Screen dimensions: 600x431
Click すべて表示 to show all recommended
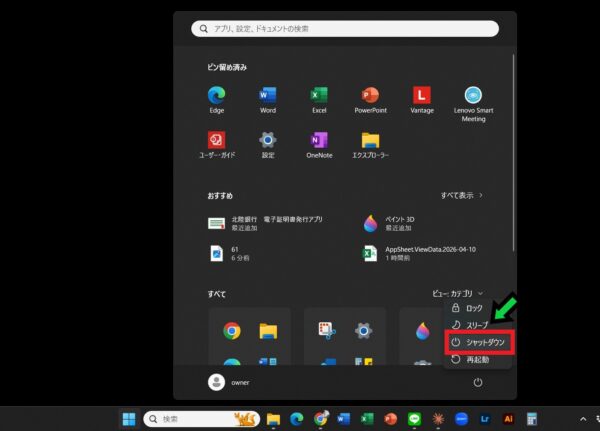click(x=461, y=196)
